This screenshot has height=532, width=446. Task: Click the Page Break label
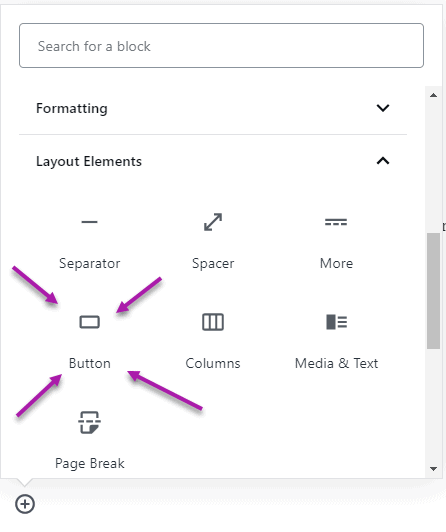(x=90, y=463)
